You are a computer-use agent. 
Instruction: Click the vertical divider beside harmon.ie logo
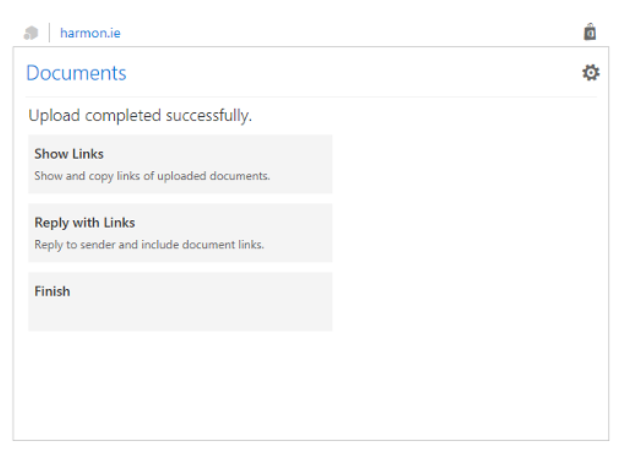pyautogui.click(x=49, y=32)
